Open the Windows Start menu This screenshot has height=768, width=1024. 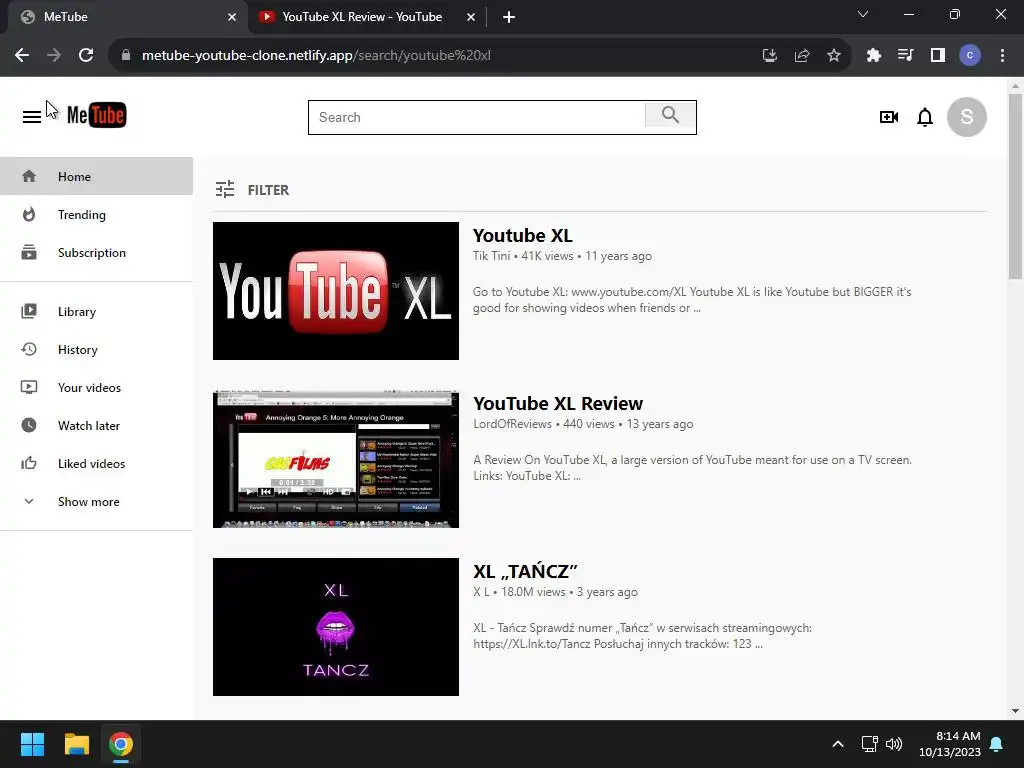(x=32, y=744)
